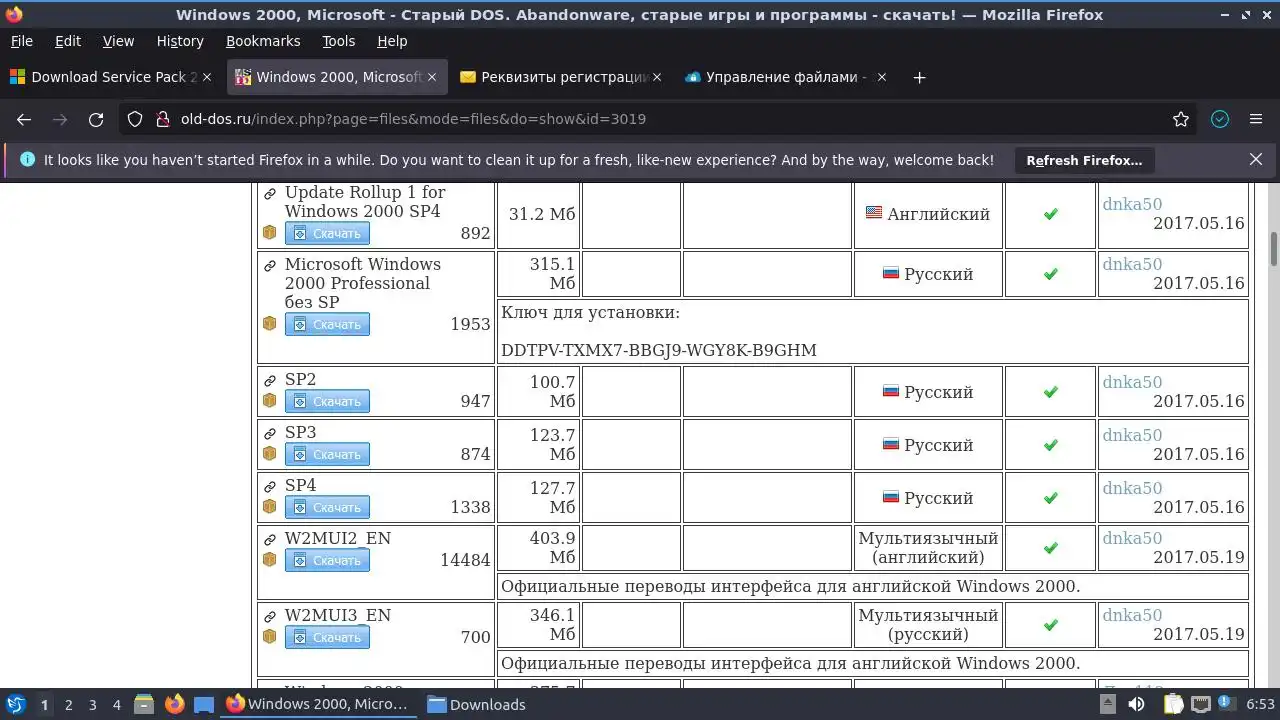The image size is (1280, 720).
Task: Open the volume control in system tray
Action: point(1137,704)
